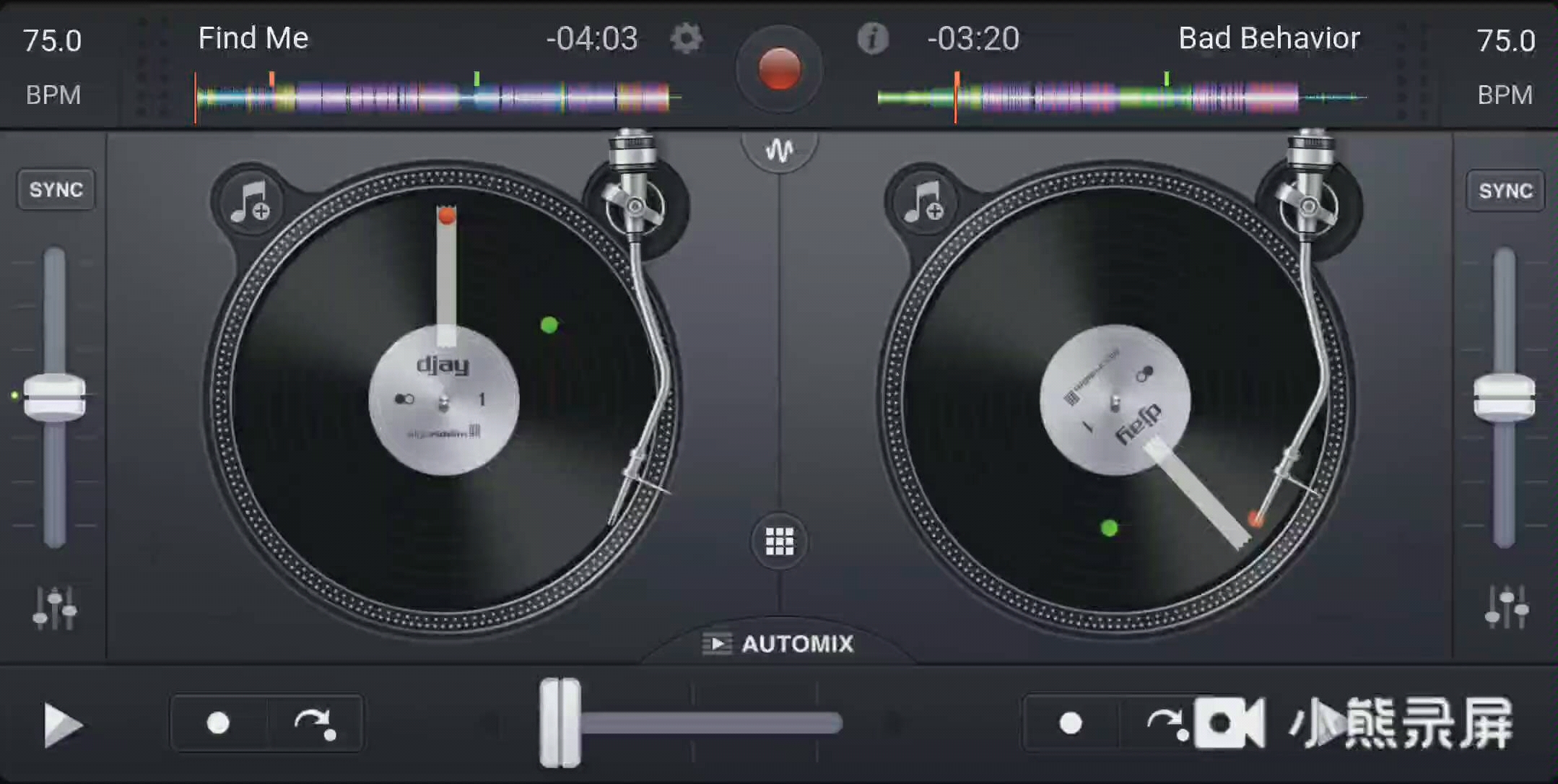Viewport: 1558px width, 784px height.
Task: Click remaining time -04:03
Action: point(592,39)
